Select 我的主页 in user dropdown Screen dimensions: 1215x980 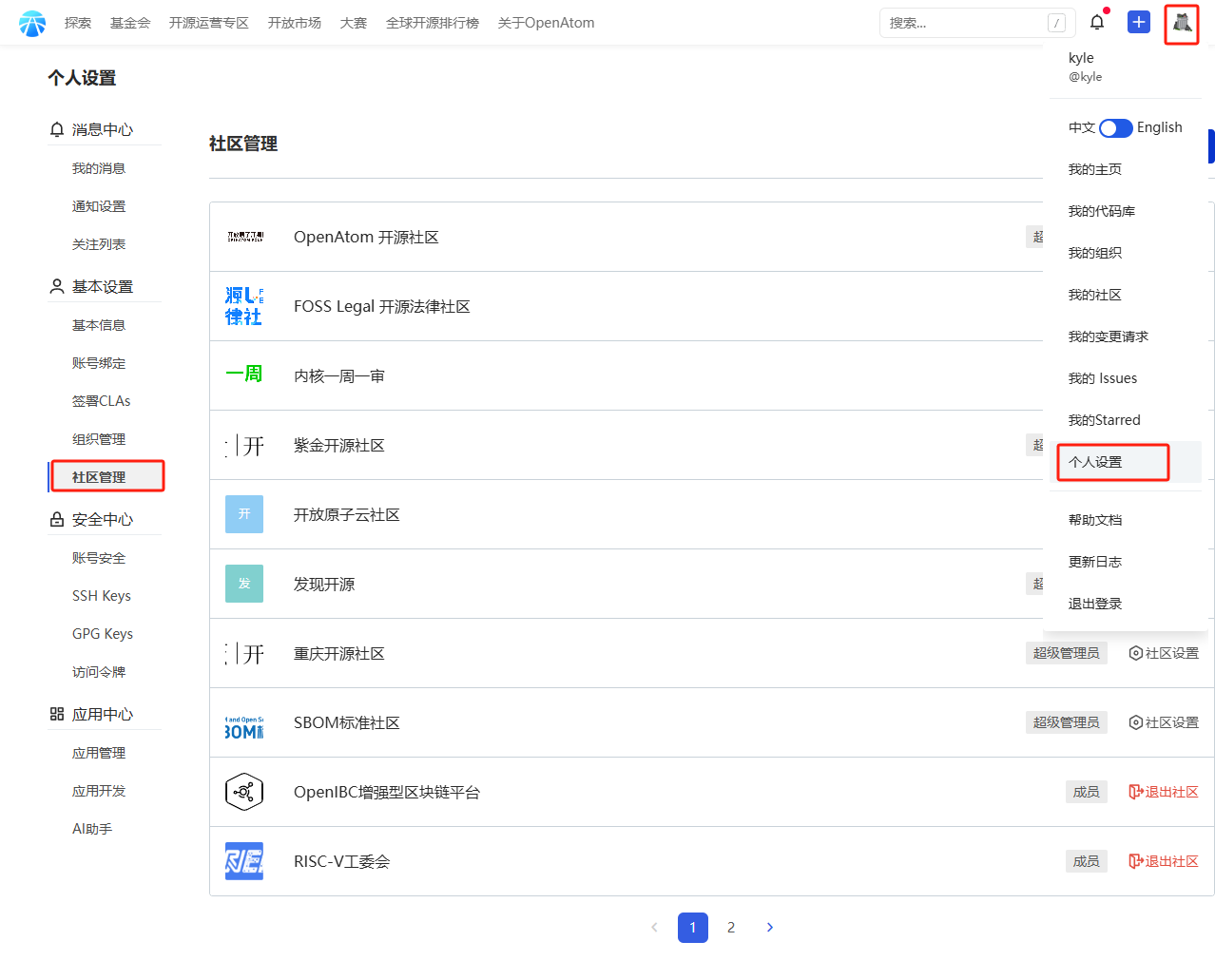click(x=1095, y=169)
